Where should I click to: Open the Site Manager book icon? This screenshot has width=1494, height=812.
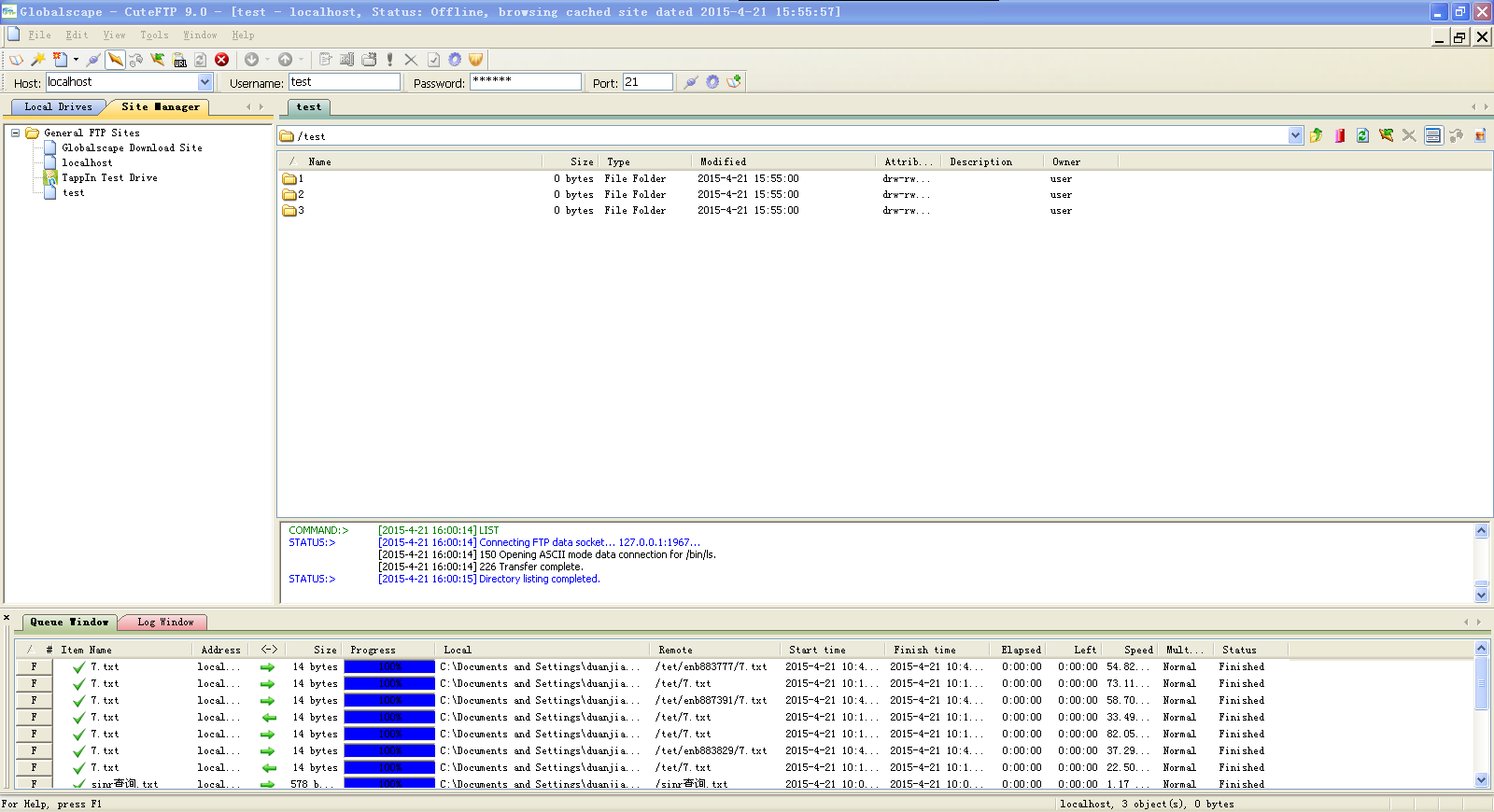point(17,59)
